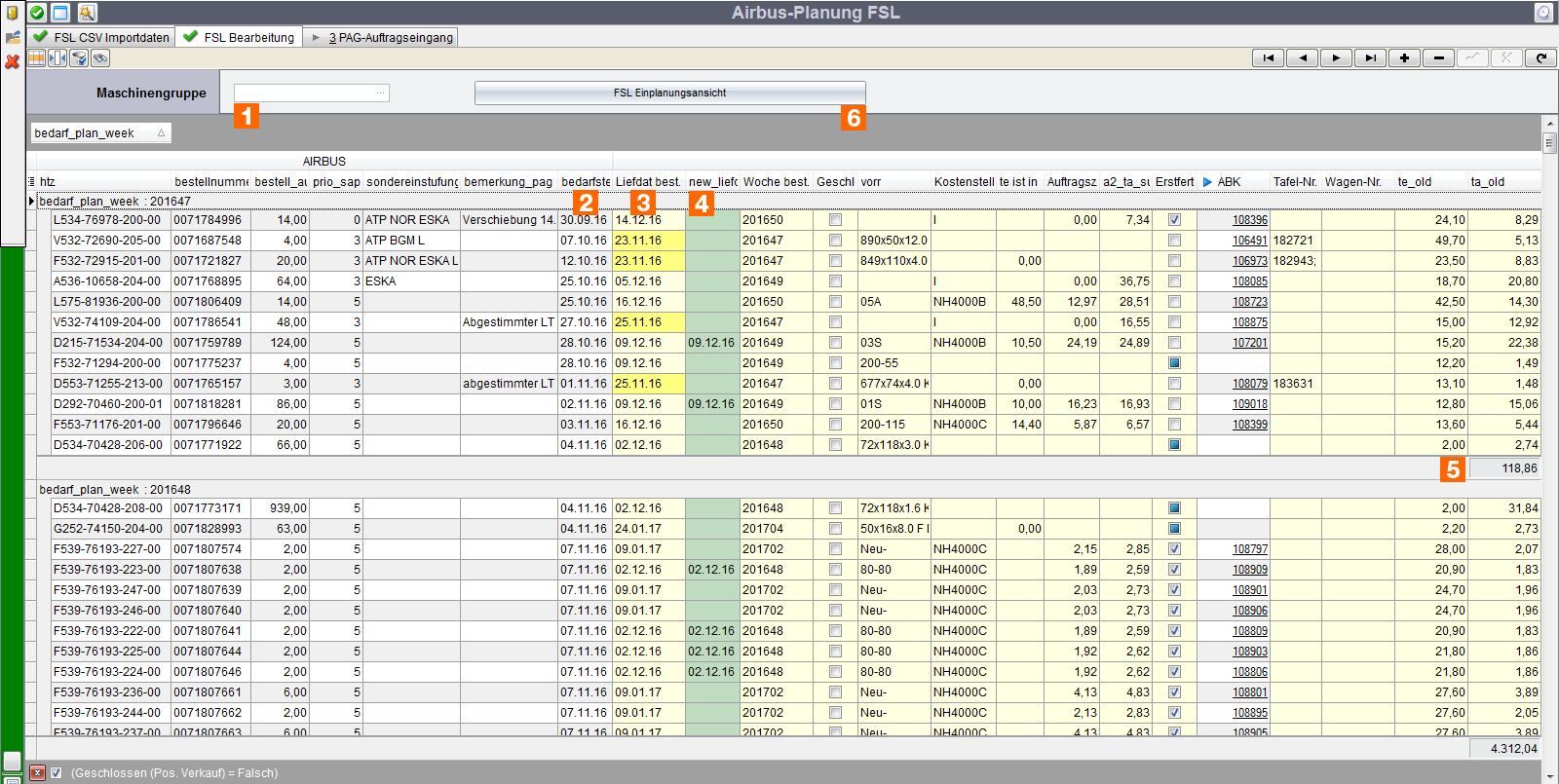
Task: Open the Maschinengruppe selection box
Action: pyautogui.click(x=312, y=93)
